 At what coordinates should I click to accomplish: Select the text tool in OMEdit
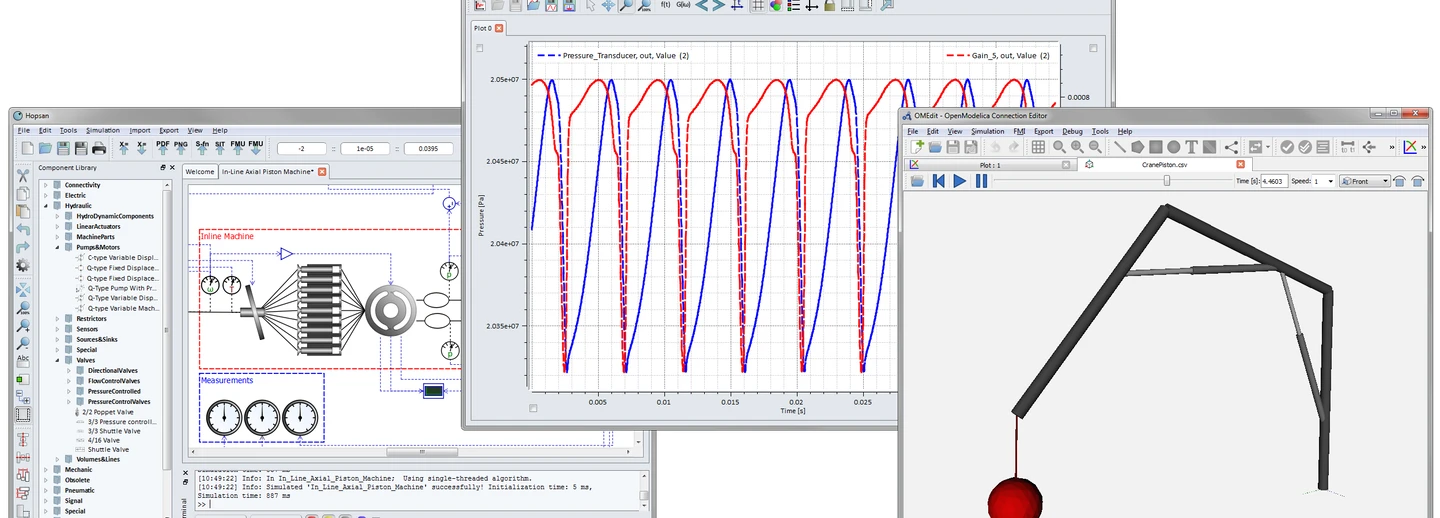tap(1192, 147)
